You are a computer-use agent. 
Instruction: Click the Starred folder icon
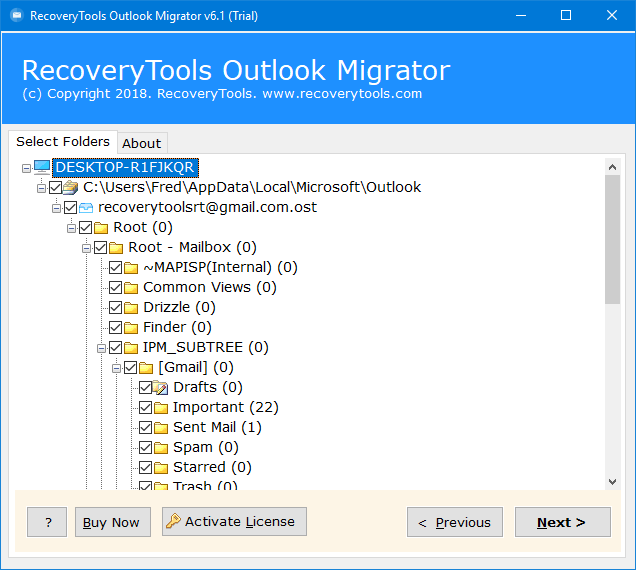click(161, 467)
